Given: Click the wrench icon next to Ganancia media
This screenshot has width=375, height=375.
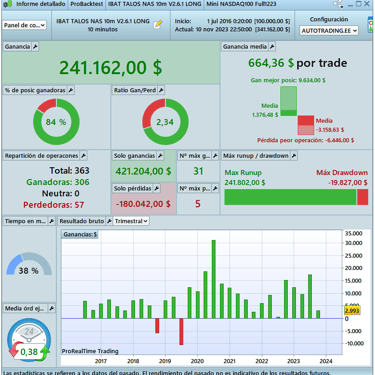Looking at the screenshot, I should [272, 47].
